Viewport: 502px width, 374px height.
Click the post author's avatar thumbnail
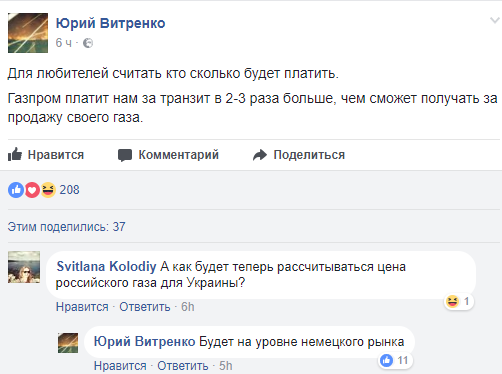tap(28, 33)
